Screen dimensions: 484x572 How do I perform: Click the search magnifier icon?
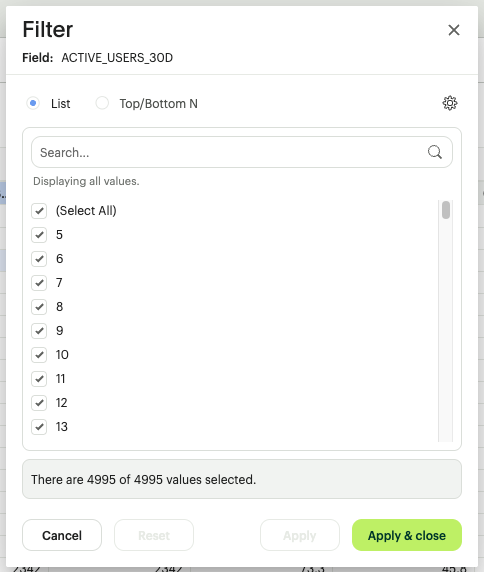435,152
